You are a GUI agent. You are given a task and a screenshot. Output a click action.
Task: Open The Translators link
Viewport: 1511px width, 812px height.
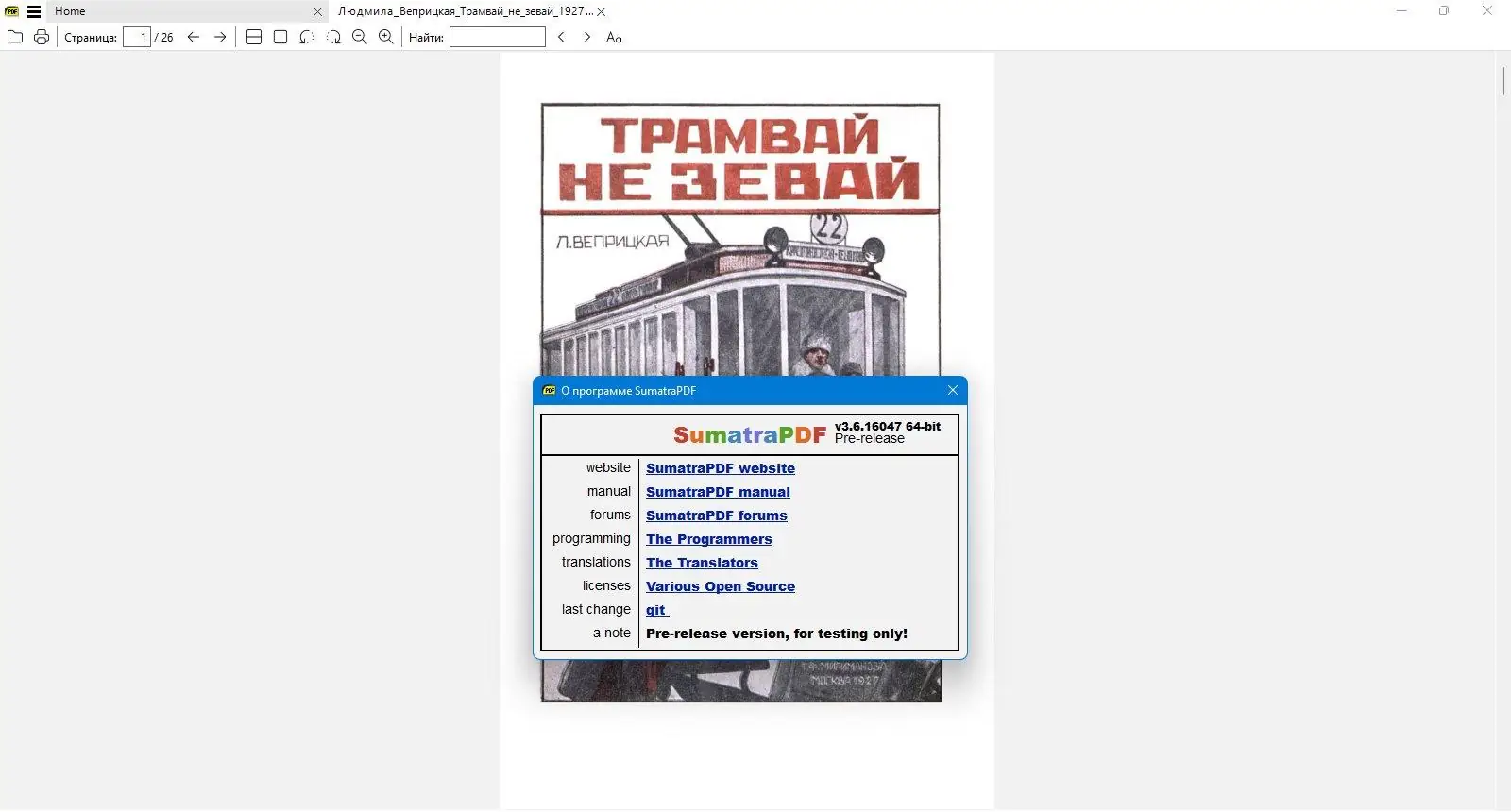coord(702,563)
